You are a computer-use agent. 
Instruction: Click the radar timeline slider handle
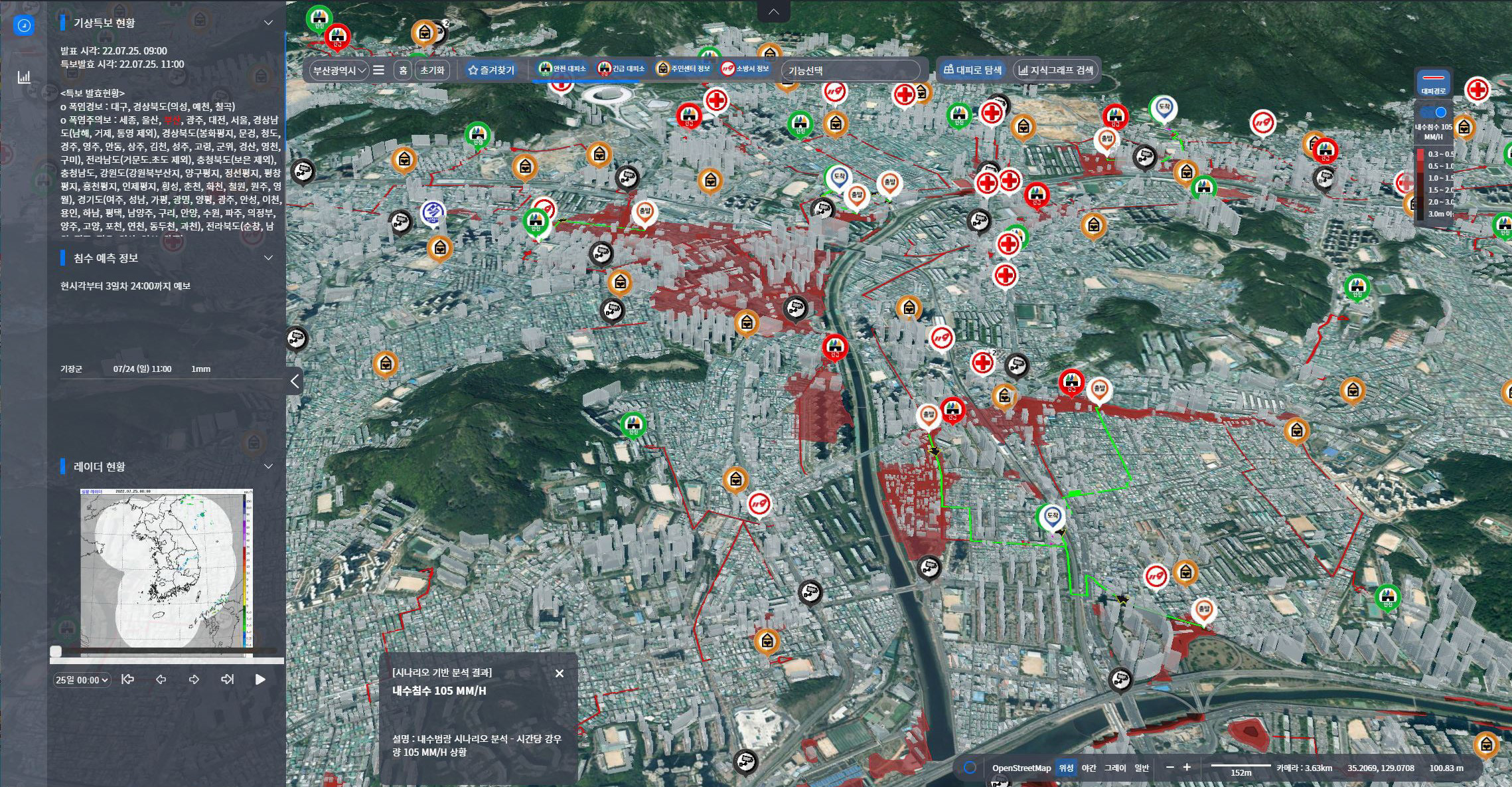point(56,651)
